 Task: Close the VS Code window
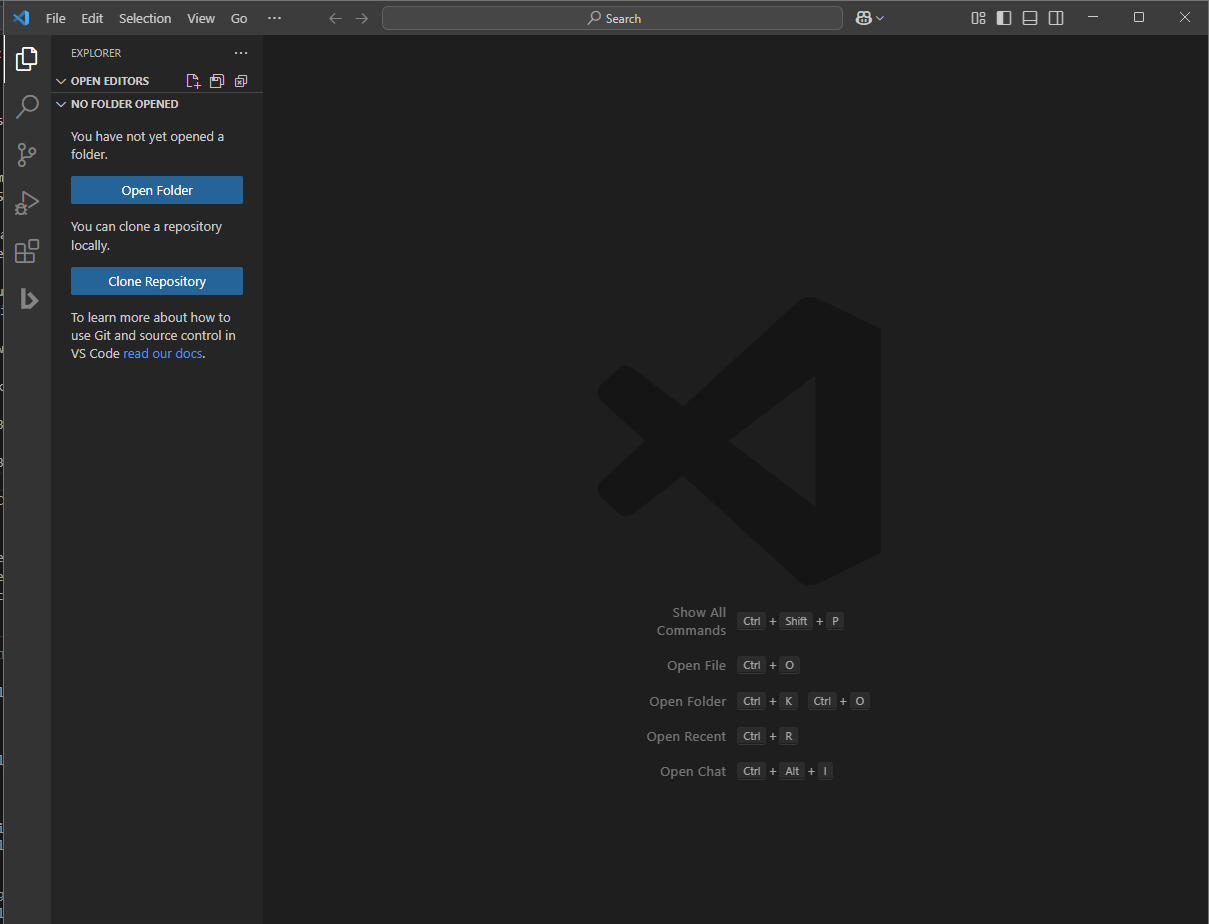point(1185,18)
